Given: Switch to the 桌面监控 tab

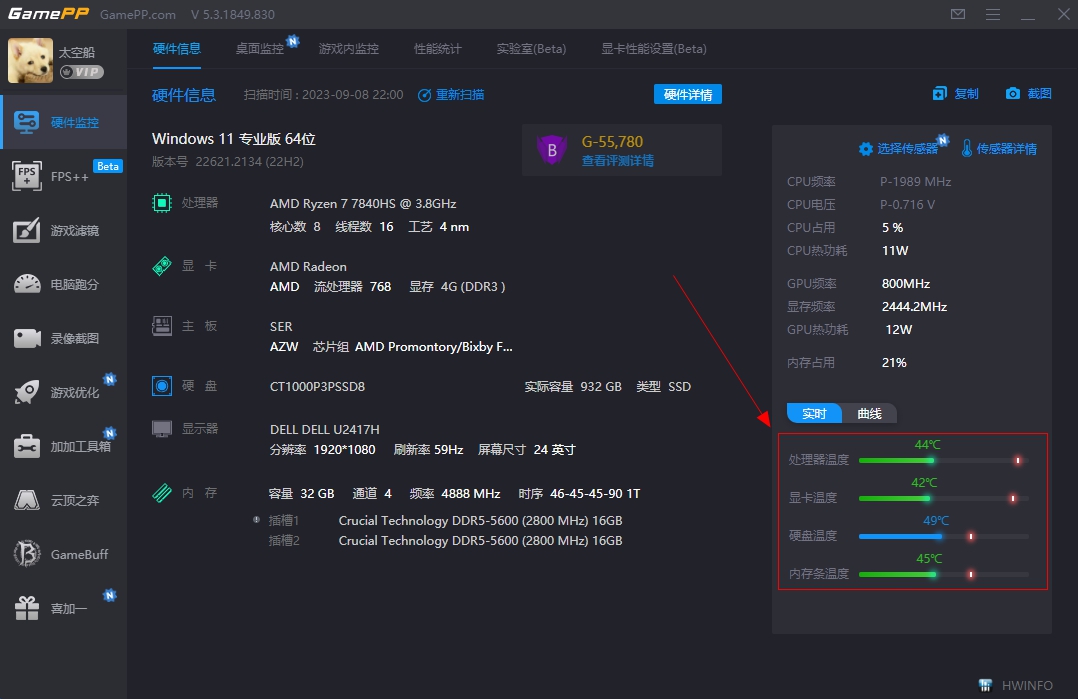Looking at the screenshot, I should point(260,49).
